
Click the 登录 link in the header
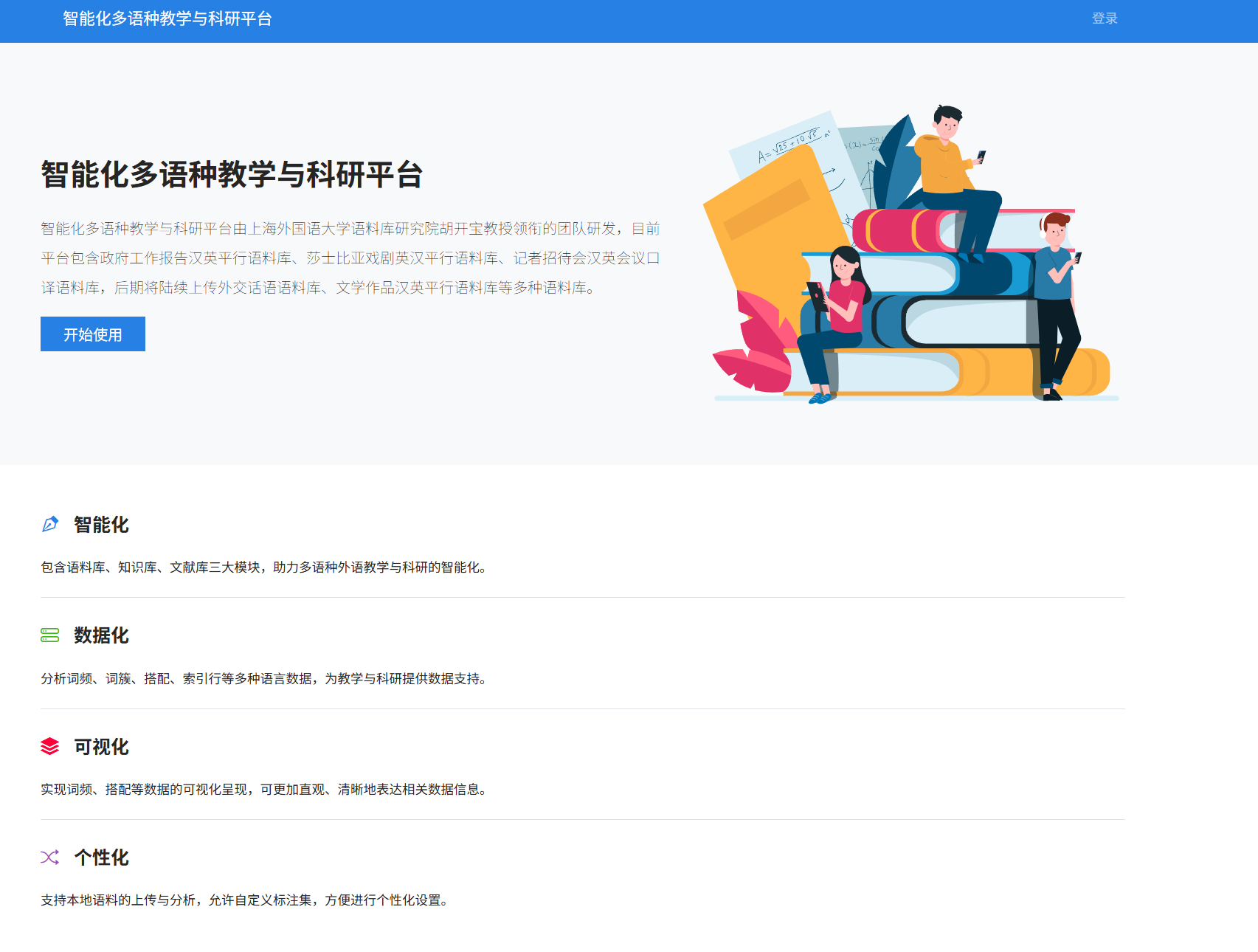click(1104, 18)
